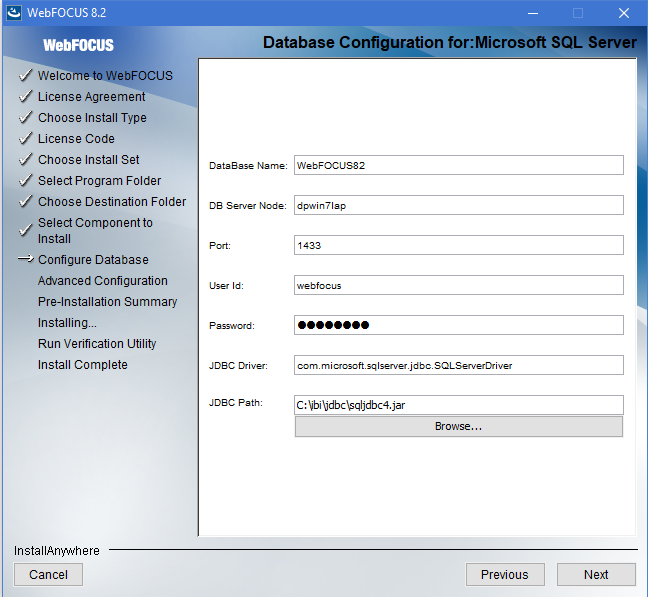Click the JDBC Driver input field
The height and width of the screenshot is (597, 648).
(458, 365)
